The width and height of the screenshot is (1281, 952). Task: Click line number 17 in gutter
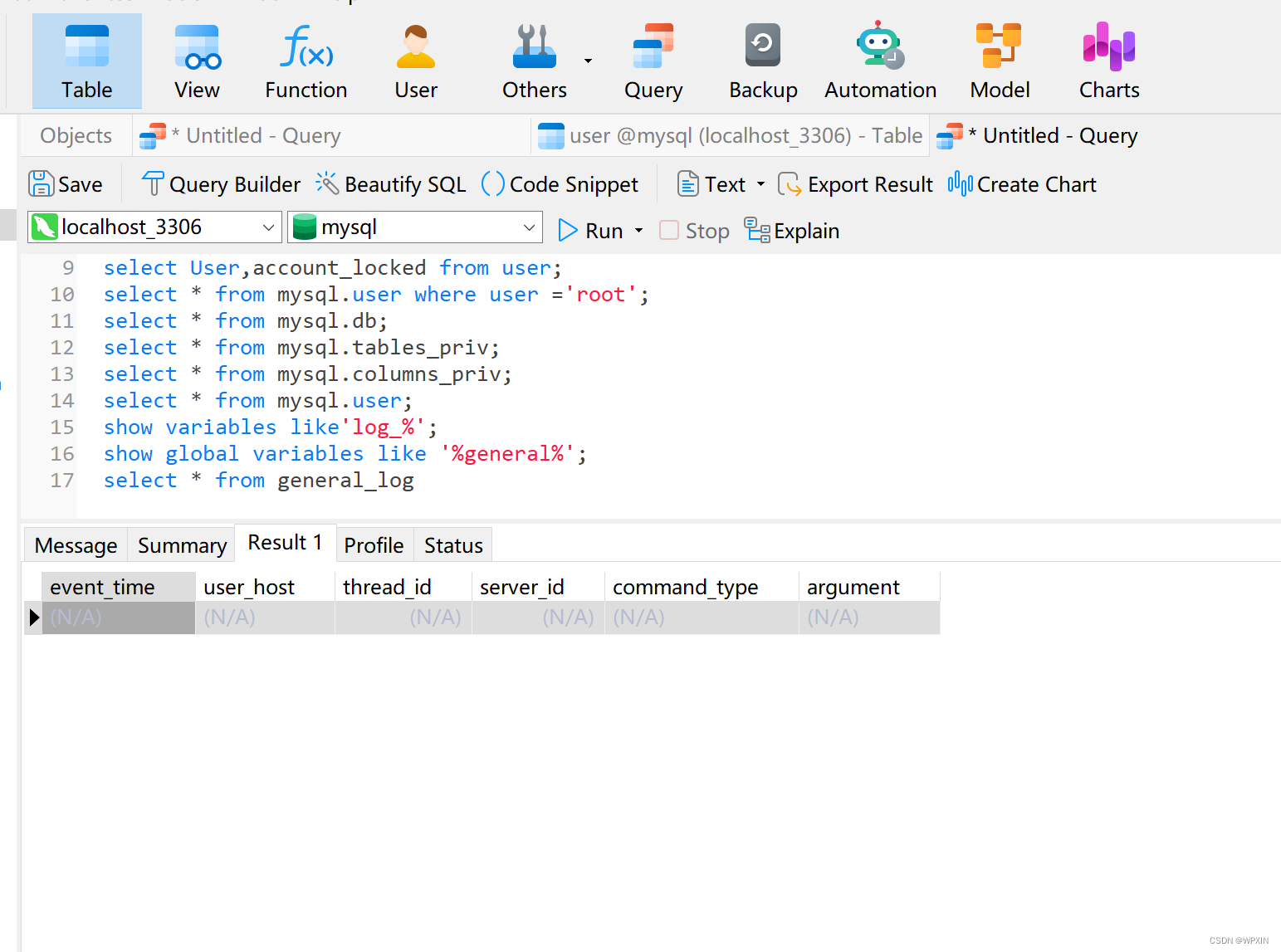(x=62, y=481)
